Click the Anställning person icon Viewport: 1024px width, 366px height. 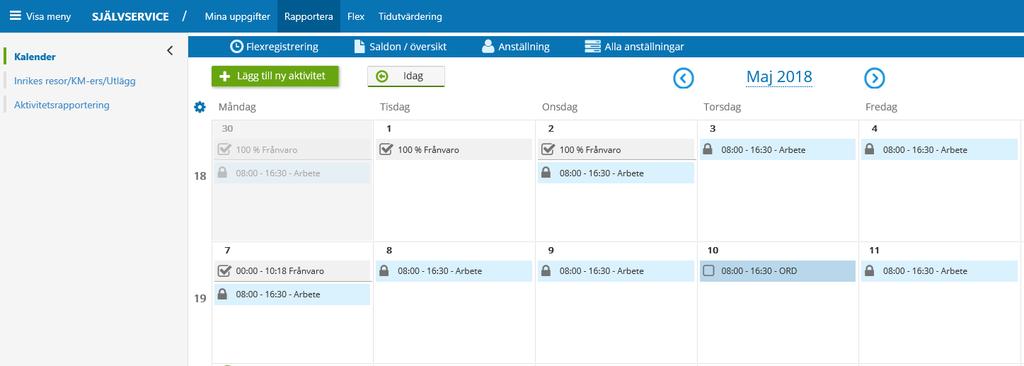(488, 46)
